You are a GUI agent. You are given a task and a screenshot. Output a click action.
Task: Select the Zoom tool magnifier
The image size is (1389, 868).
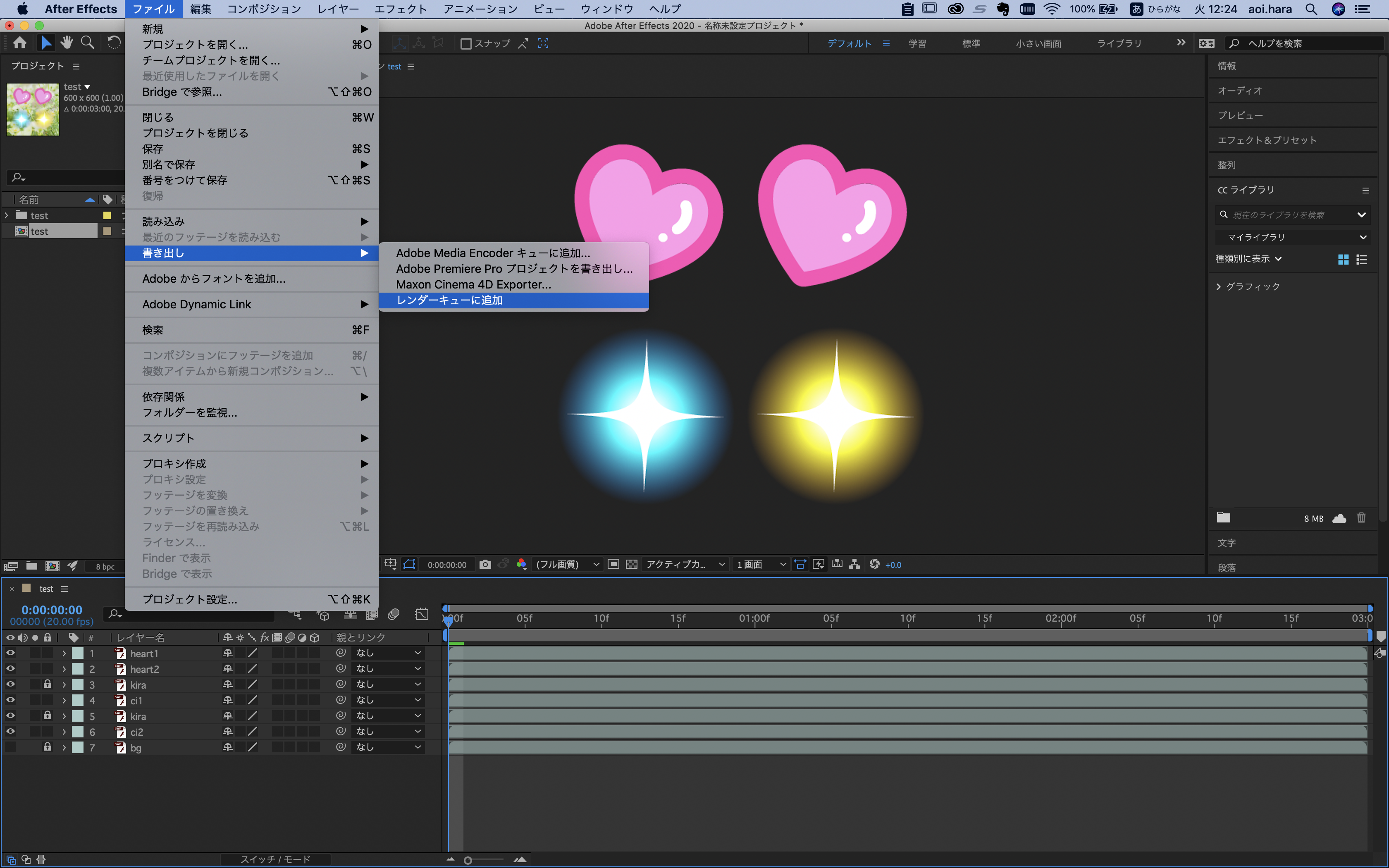[x=87, y=43]
